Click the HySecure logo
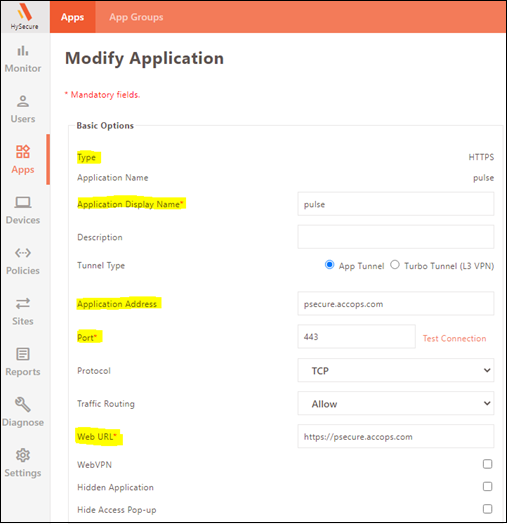 click(25, 16)
